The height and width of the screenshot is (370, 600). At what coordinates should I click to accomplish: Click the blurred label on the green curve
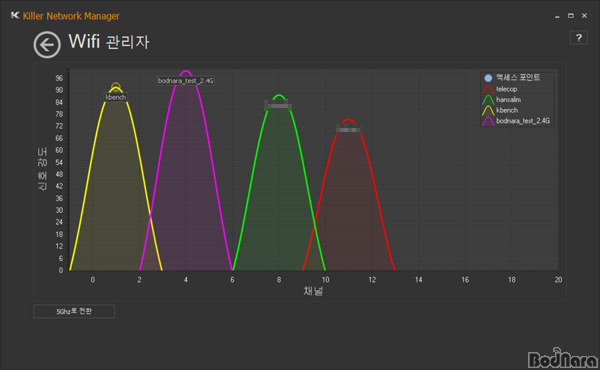click(278, 105)
